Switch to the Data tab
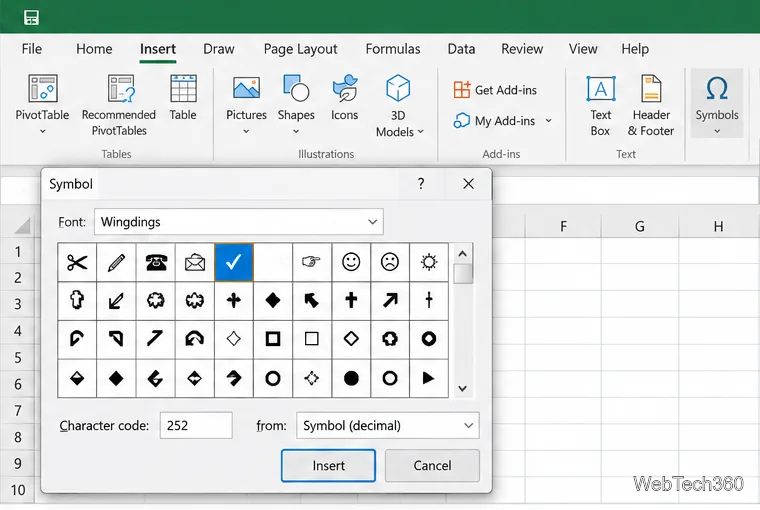 (461, 49)
